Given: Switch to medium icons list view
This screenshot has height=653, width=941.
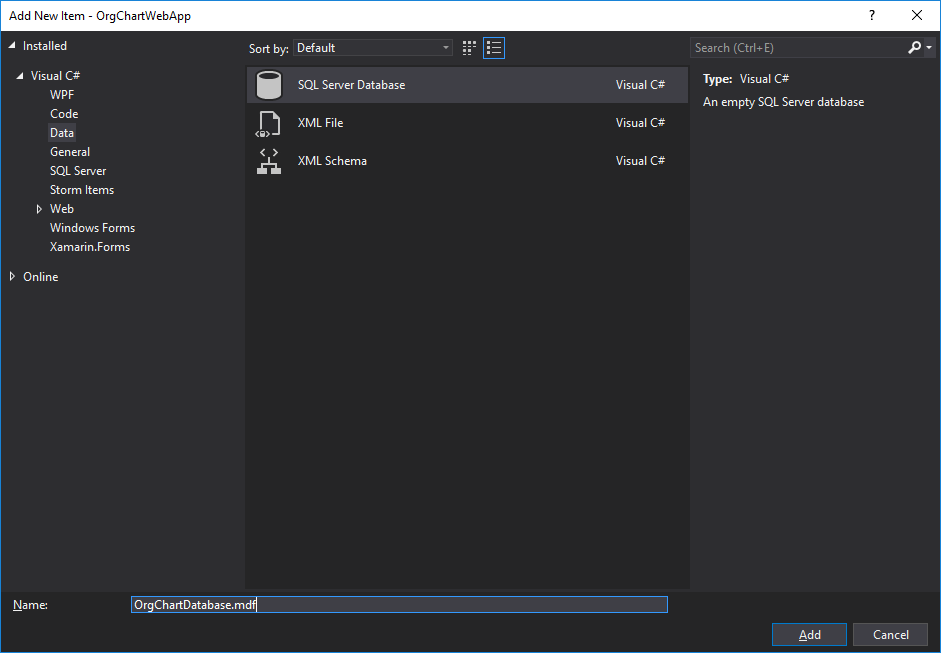Looking at the screenshot, I should [x=493, y=47].
